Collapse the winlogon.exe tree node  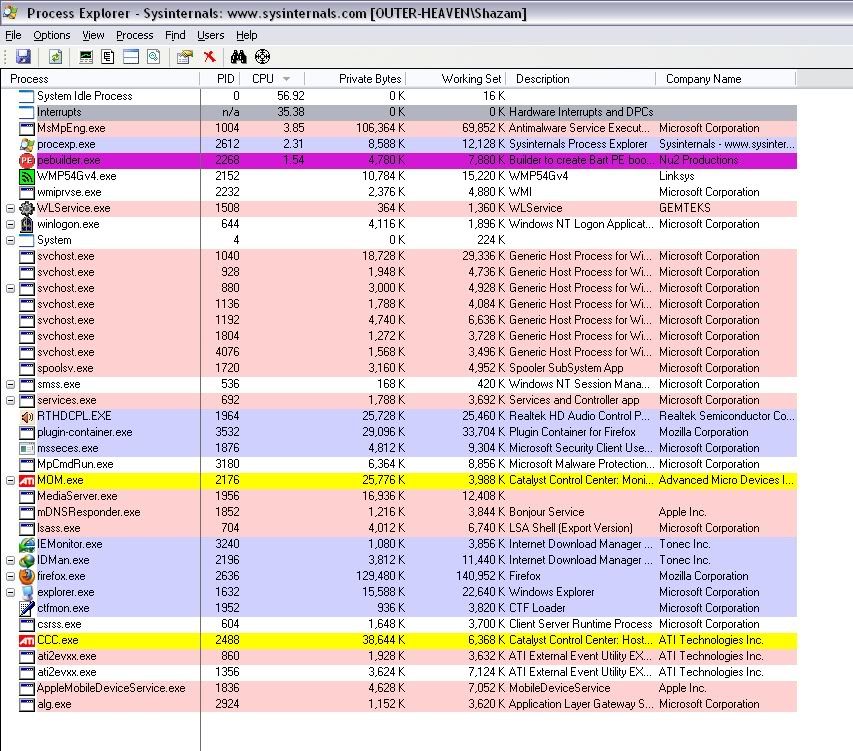pyautogui.click(x=10, y=224)
